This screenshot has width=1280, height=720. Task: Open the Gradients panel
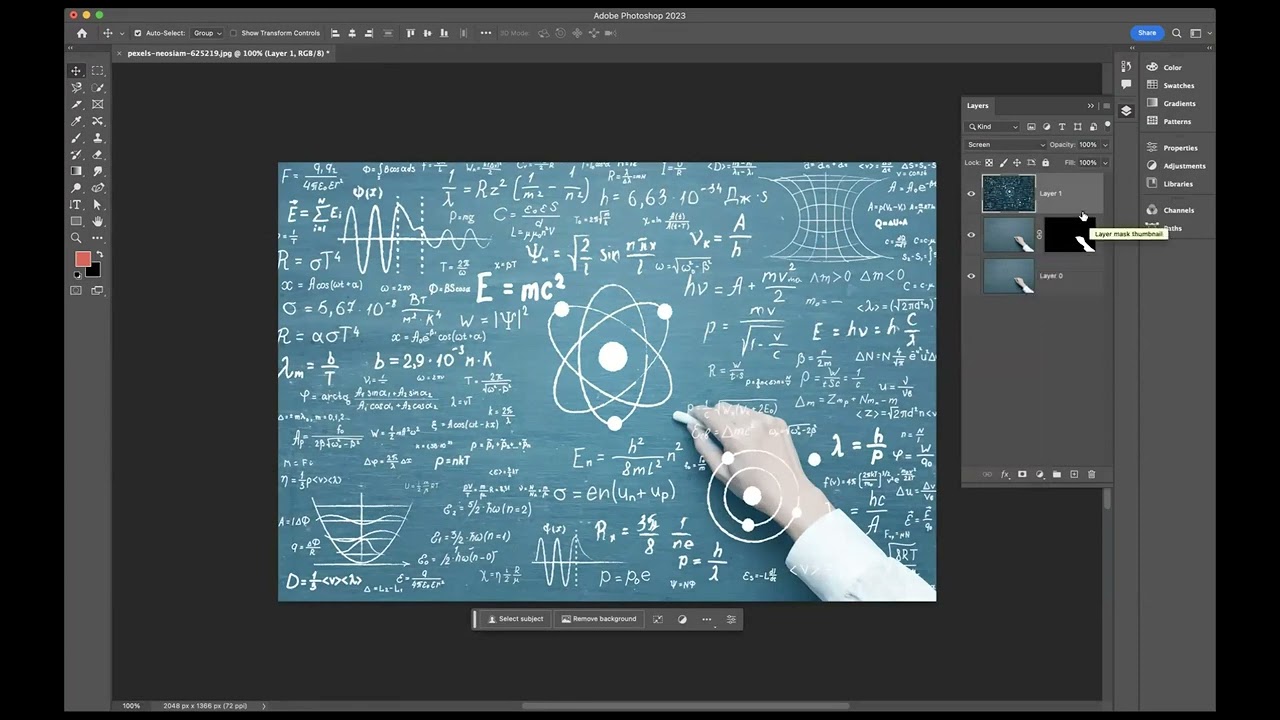tap(1170, 104)
